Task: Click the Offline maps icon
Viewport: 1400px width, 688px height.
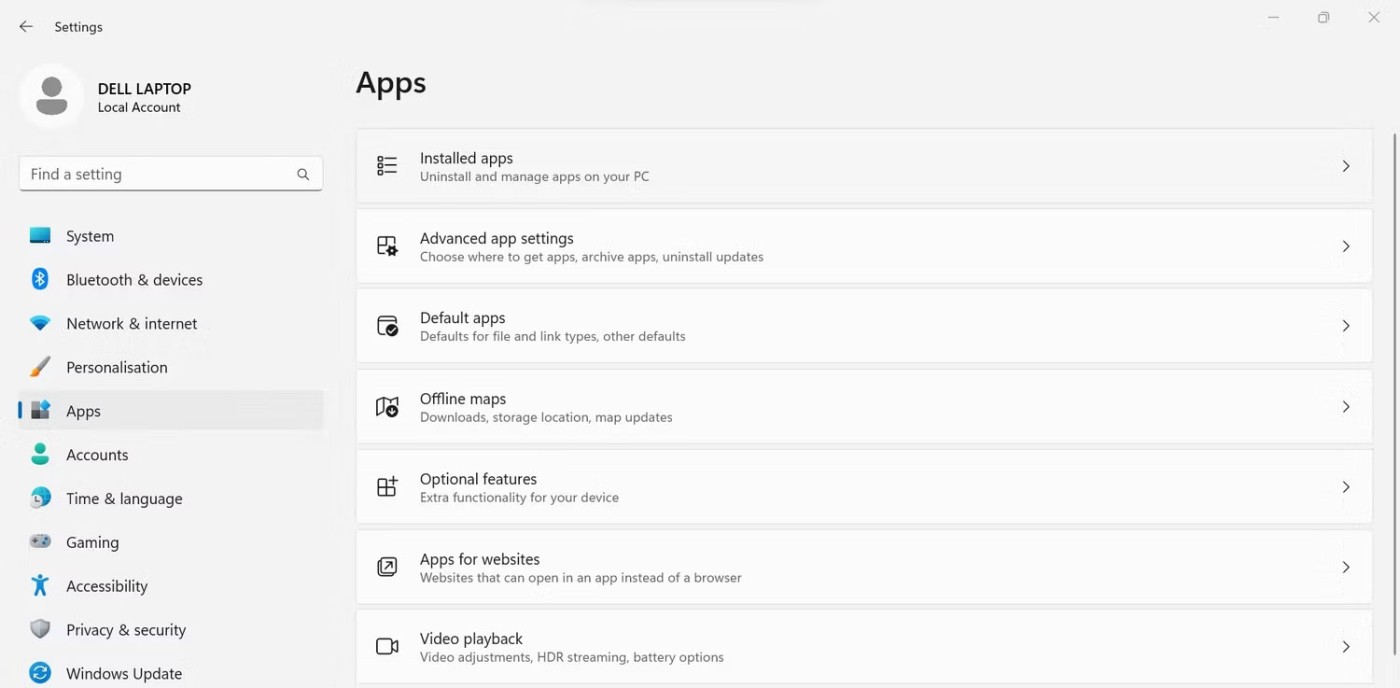Action: (387, 407)
